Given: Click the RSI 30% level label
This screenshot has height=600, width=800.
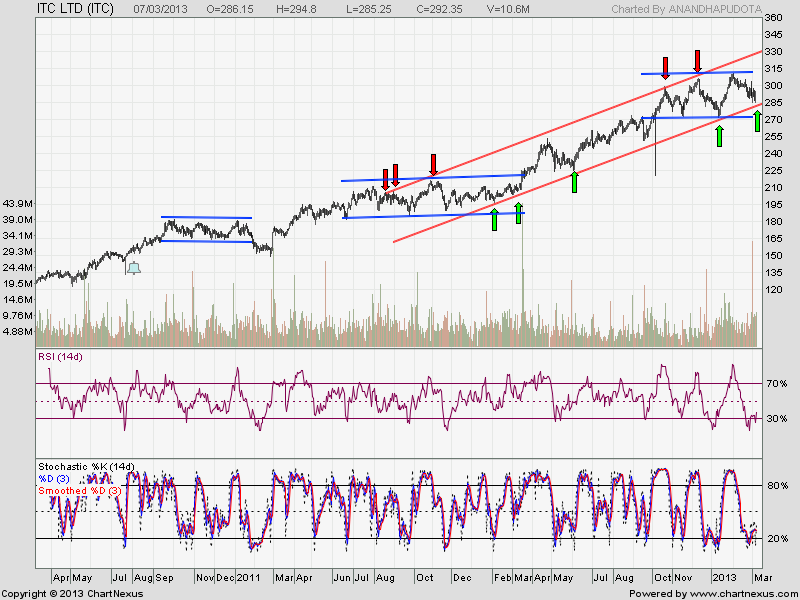Looking at the screenshot, I should (777, 418).
